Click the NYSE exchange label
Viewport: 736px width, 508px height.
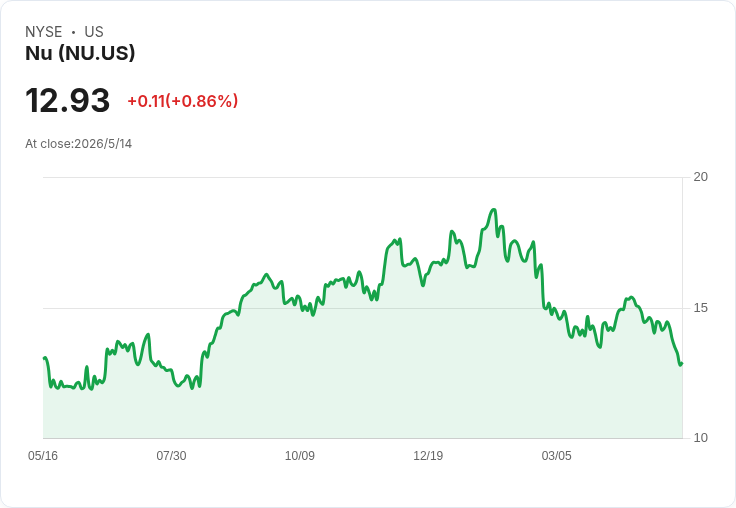(44, 32)
